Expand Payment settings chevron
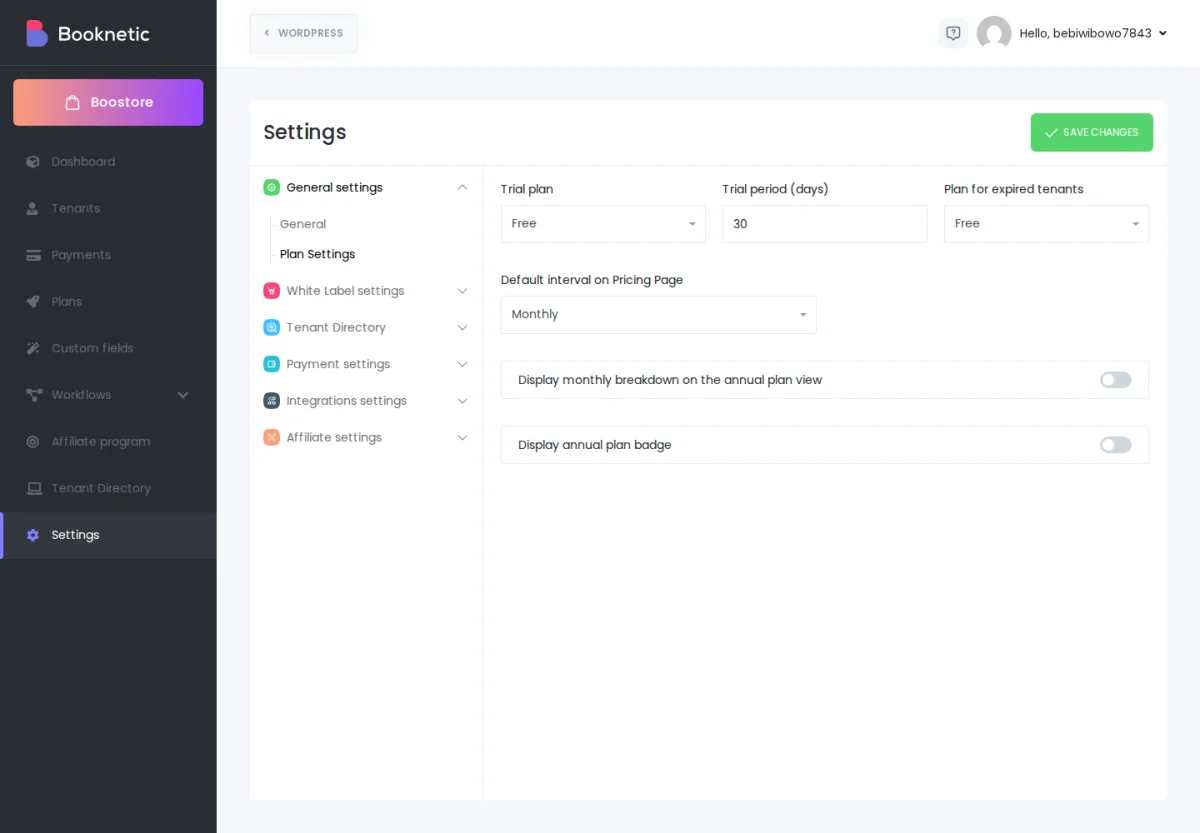 pos(462,364)
